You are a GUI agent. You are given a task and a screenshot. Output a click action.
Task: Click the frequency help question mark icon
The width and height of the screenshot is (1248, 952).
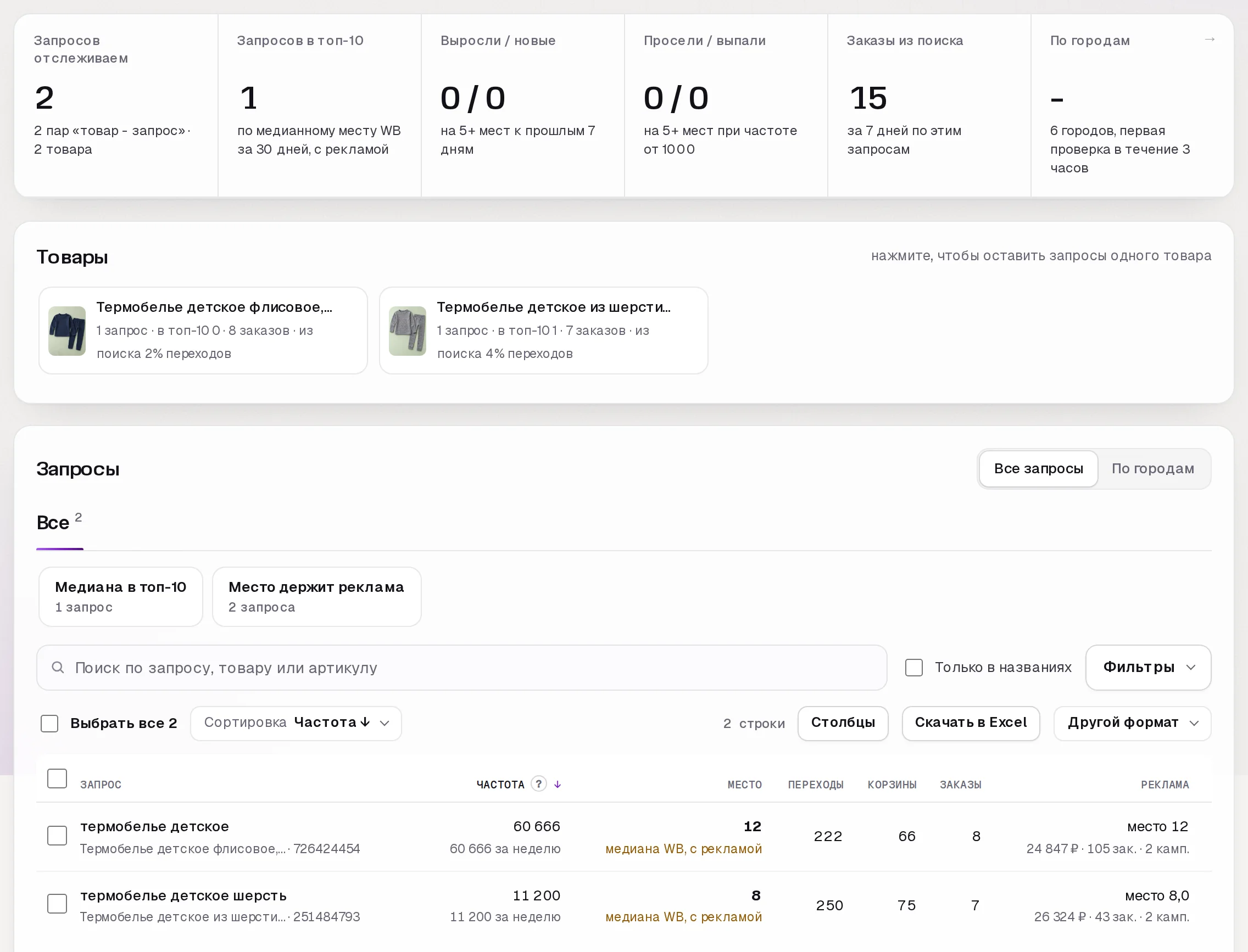click(x=539, y=783)
